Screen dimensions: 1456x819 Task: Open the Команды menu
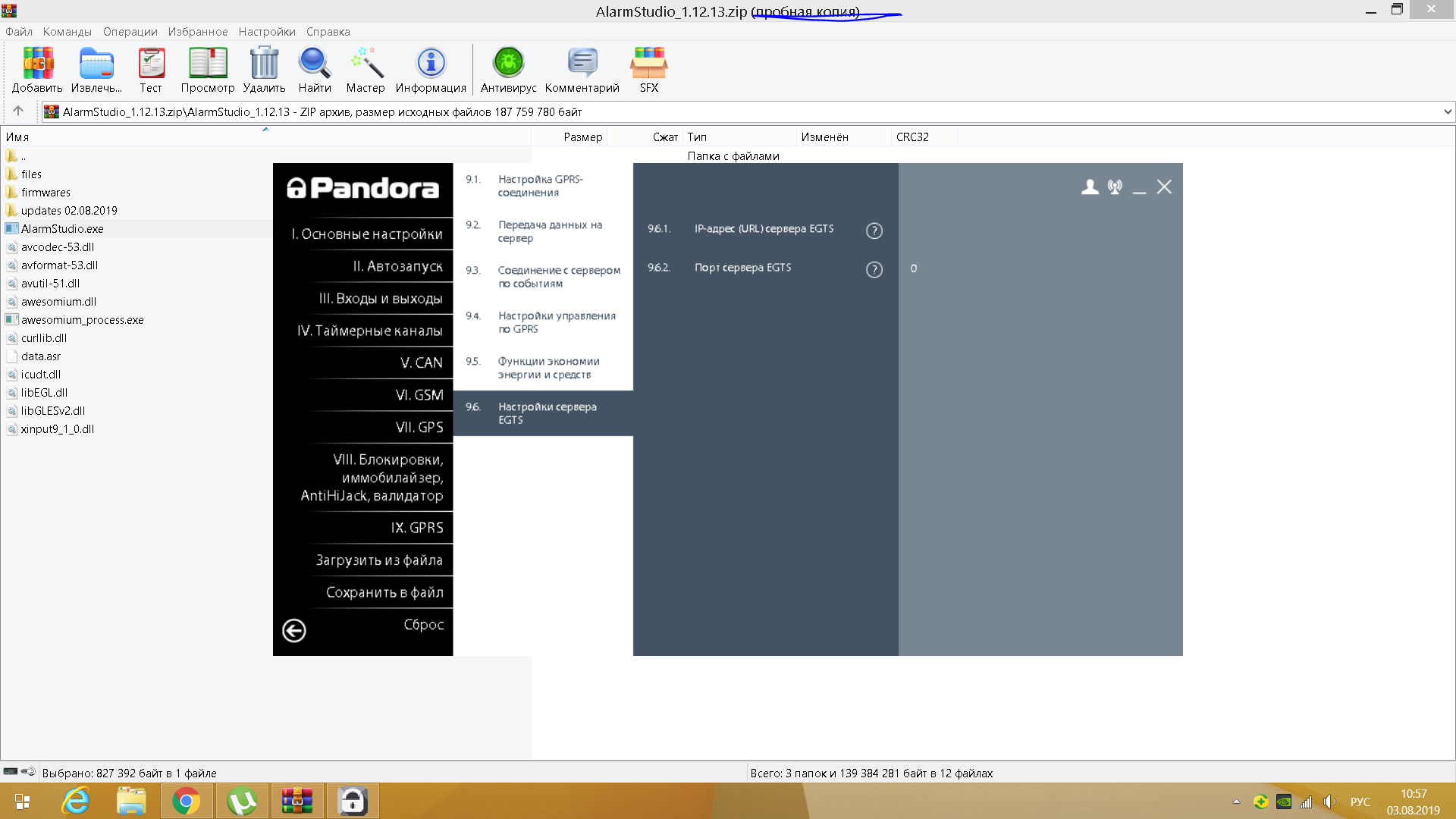click(67, 32)
